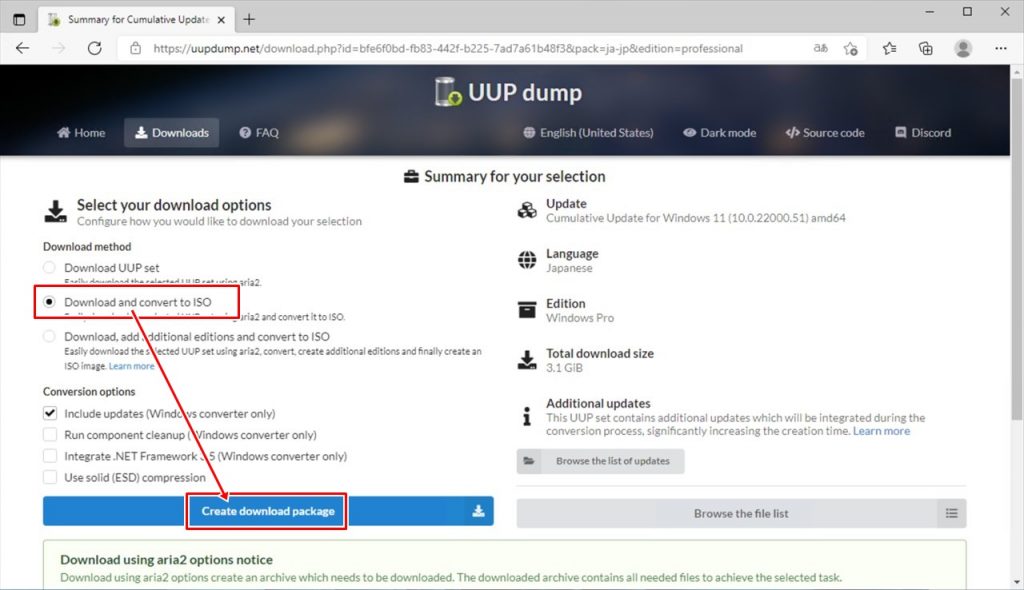Screen dimensions: 1024x590
Task: Click the folder icon on Browse updates button
Action: pos(529,461)
